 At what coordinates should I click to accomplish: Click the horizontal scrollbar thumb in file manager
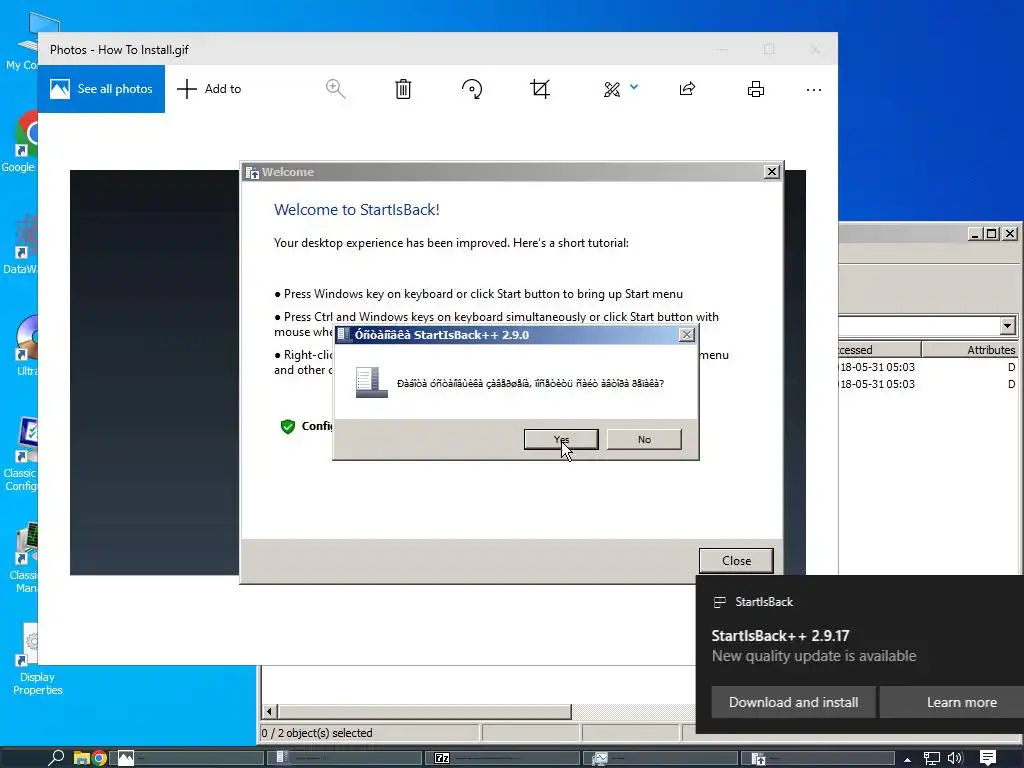pyautogui.click(x=424, y=711)
